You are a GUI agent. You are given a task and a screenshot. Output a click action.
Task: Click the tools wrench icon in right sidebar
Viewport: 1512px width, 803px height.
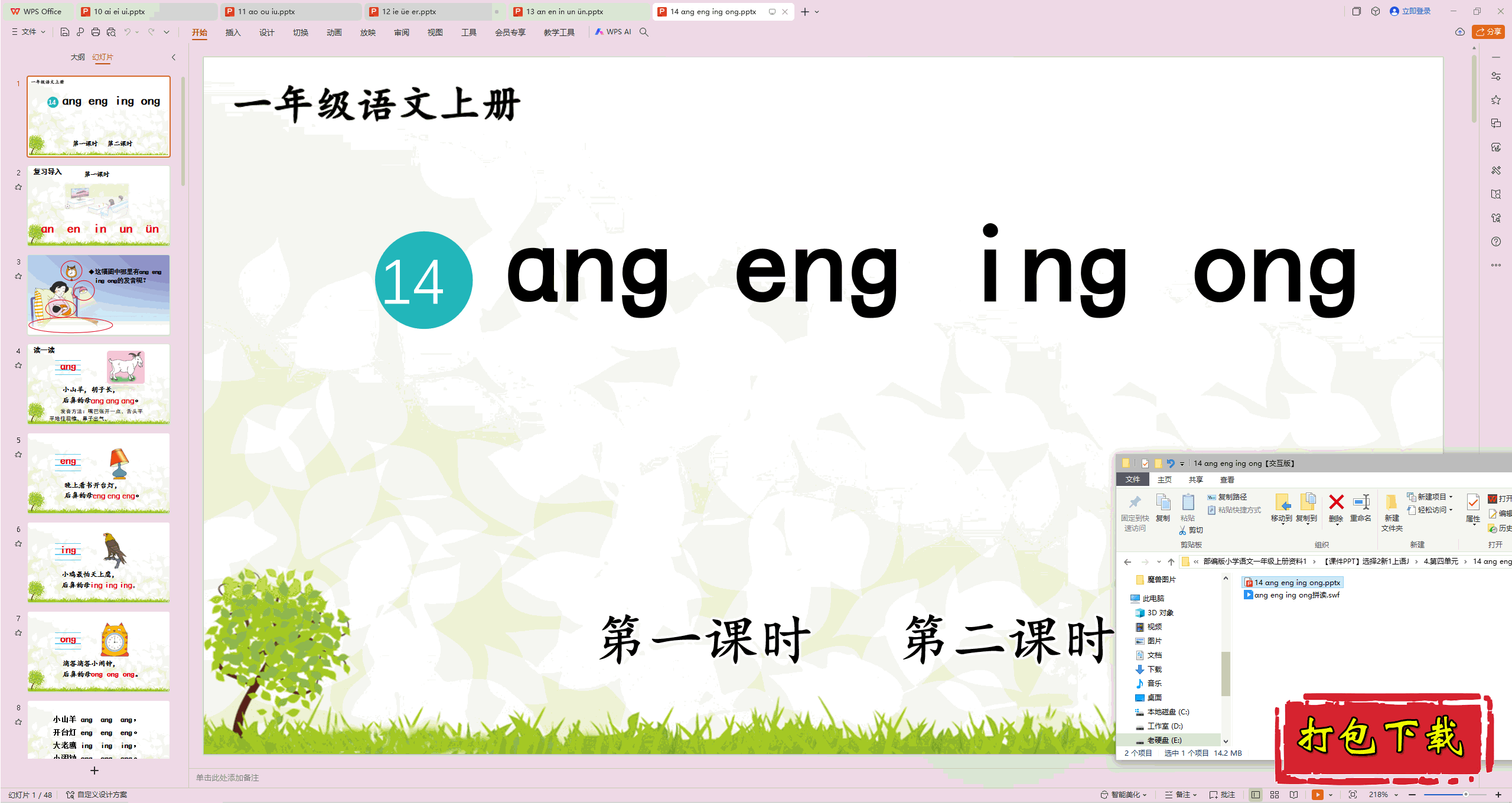1496,171
